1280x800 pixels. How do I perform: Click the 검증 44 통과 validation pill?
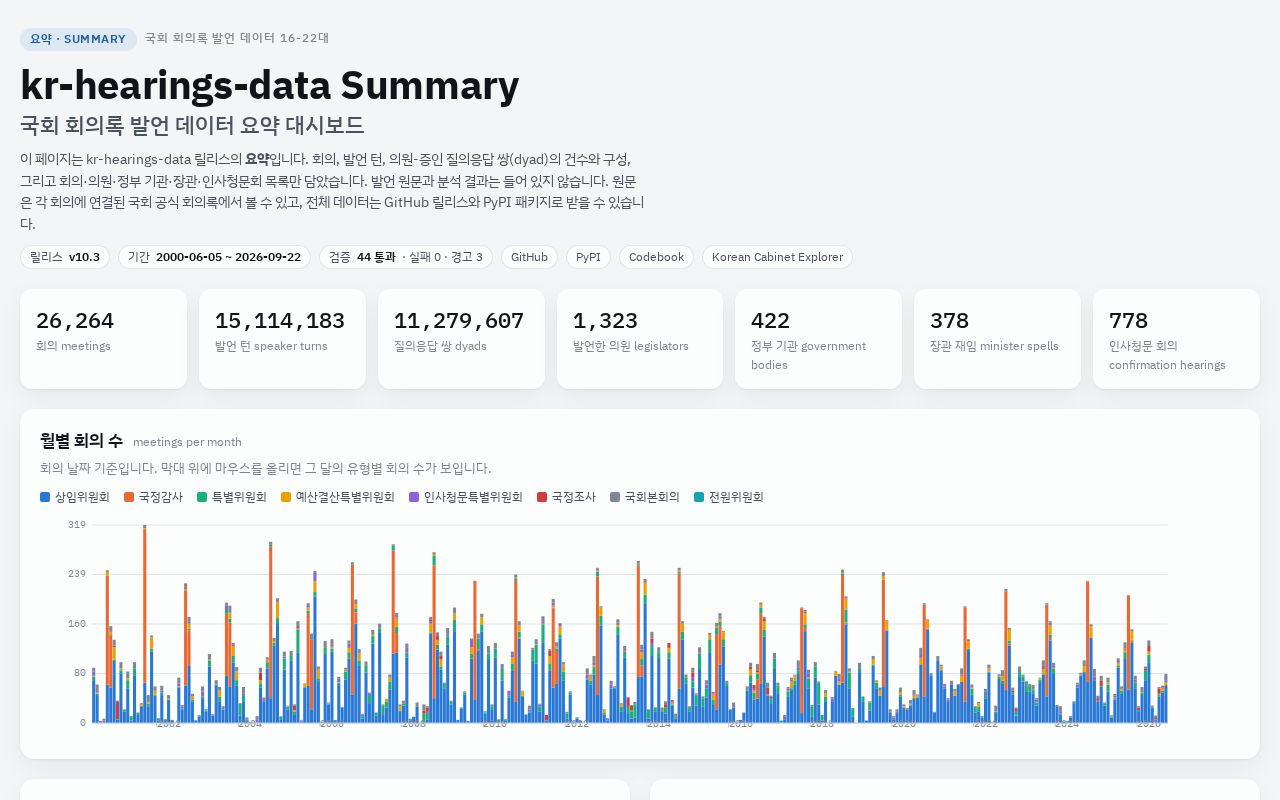pyautogui.click(x=406, y=257)
